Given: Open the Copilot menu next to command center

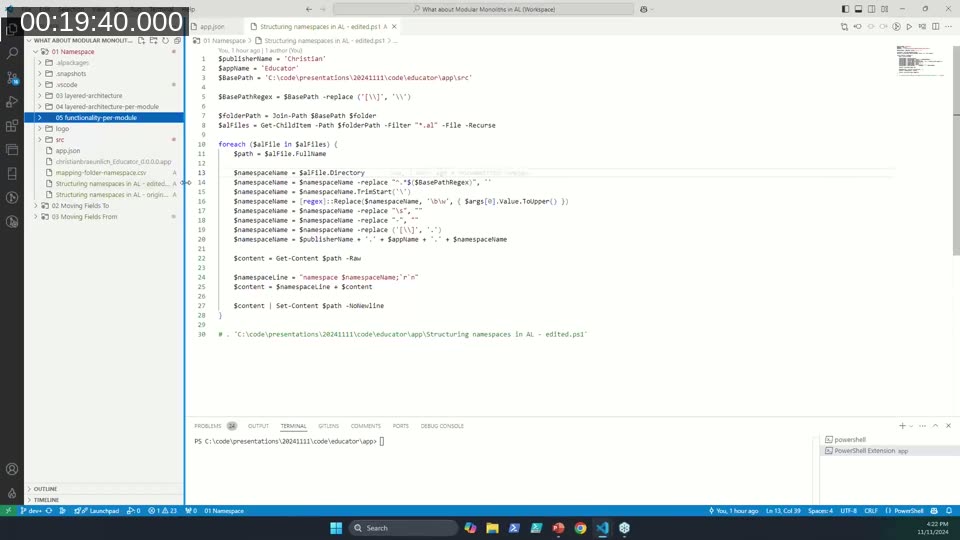Looking at the screenshot, I should tap(647, 9).
